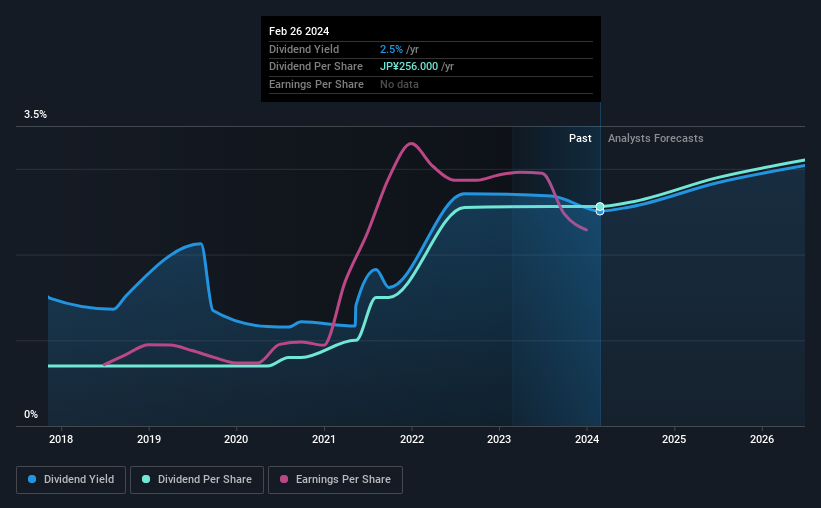The height and width of the screenshot is (508, 821).
Task: Click the JP¥256.000 dividend per share value
Action: [409, 67]
